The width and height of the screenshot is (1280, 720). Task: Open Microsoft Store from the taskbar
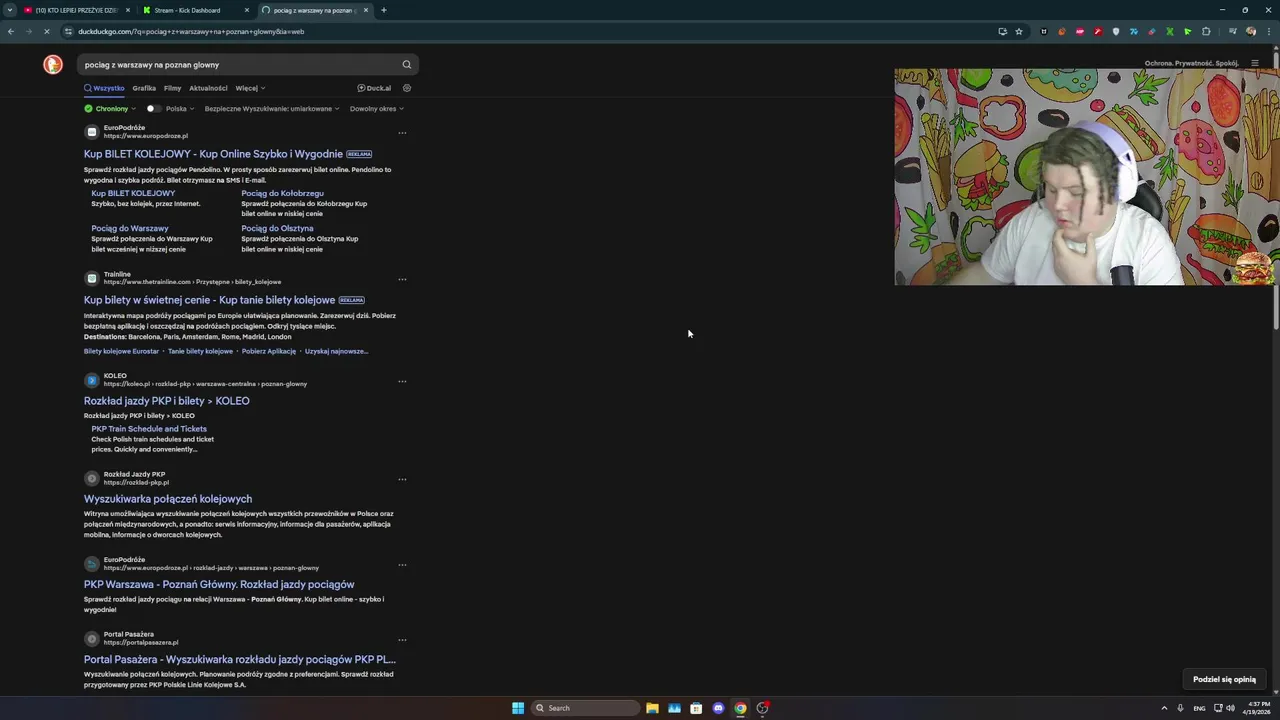696,708
